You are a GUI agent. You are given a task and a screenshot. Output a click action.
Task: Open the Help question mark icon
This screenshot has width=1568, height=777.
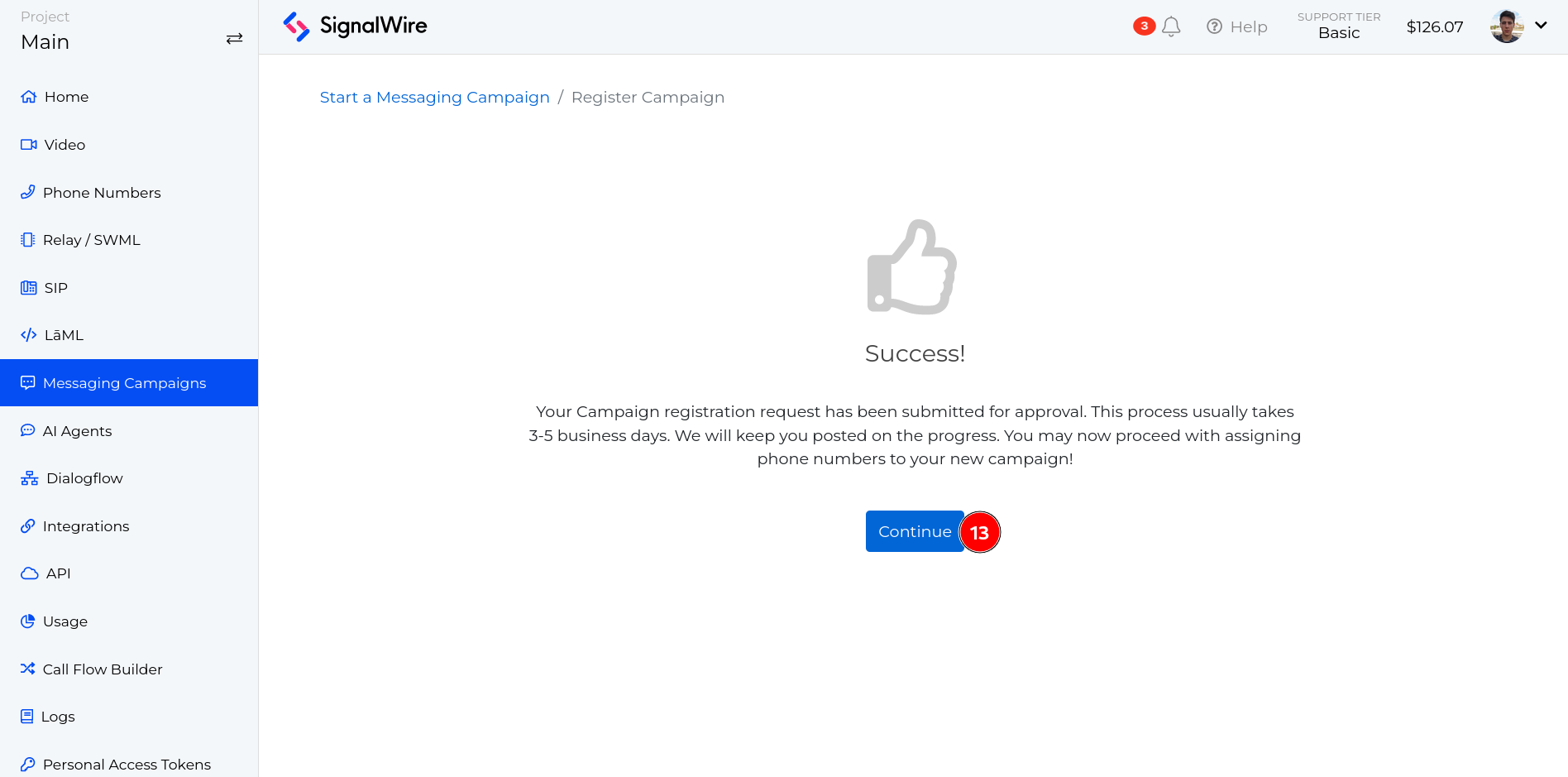1214,26
